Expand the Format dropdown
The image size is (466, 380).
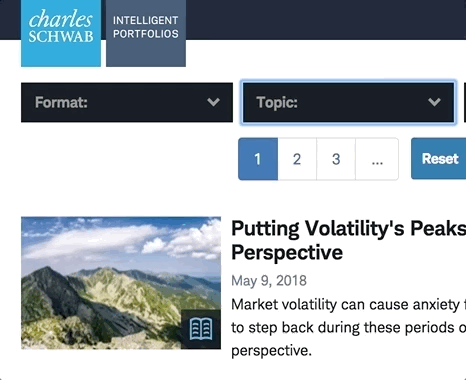(127, 102)
